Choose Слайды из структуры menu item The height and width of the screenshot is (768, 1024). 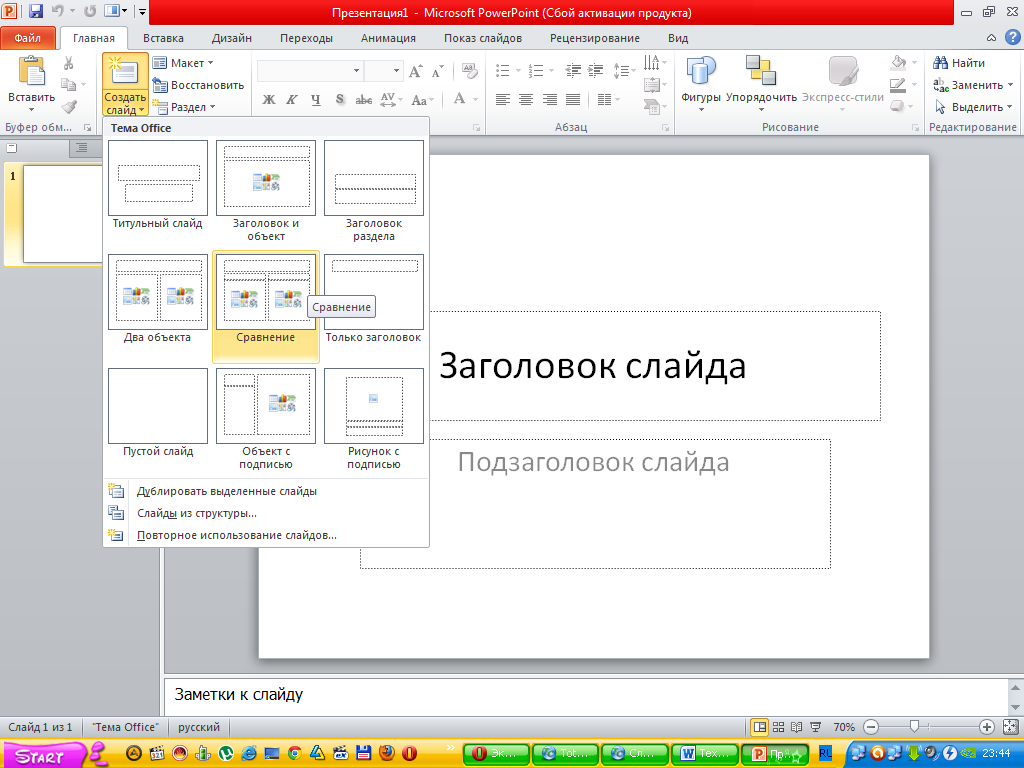(x=265, y=513)
